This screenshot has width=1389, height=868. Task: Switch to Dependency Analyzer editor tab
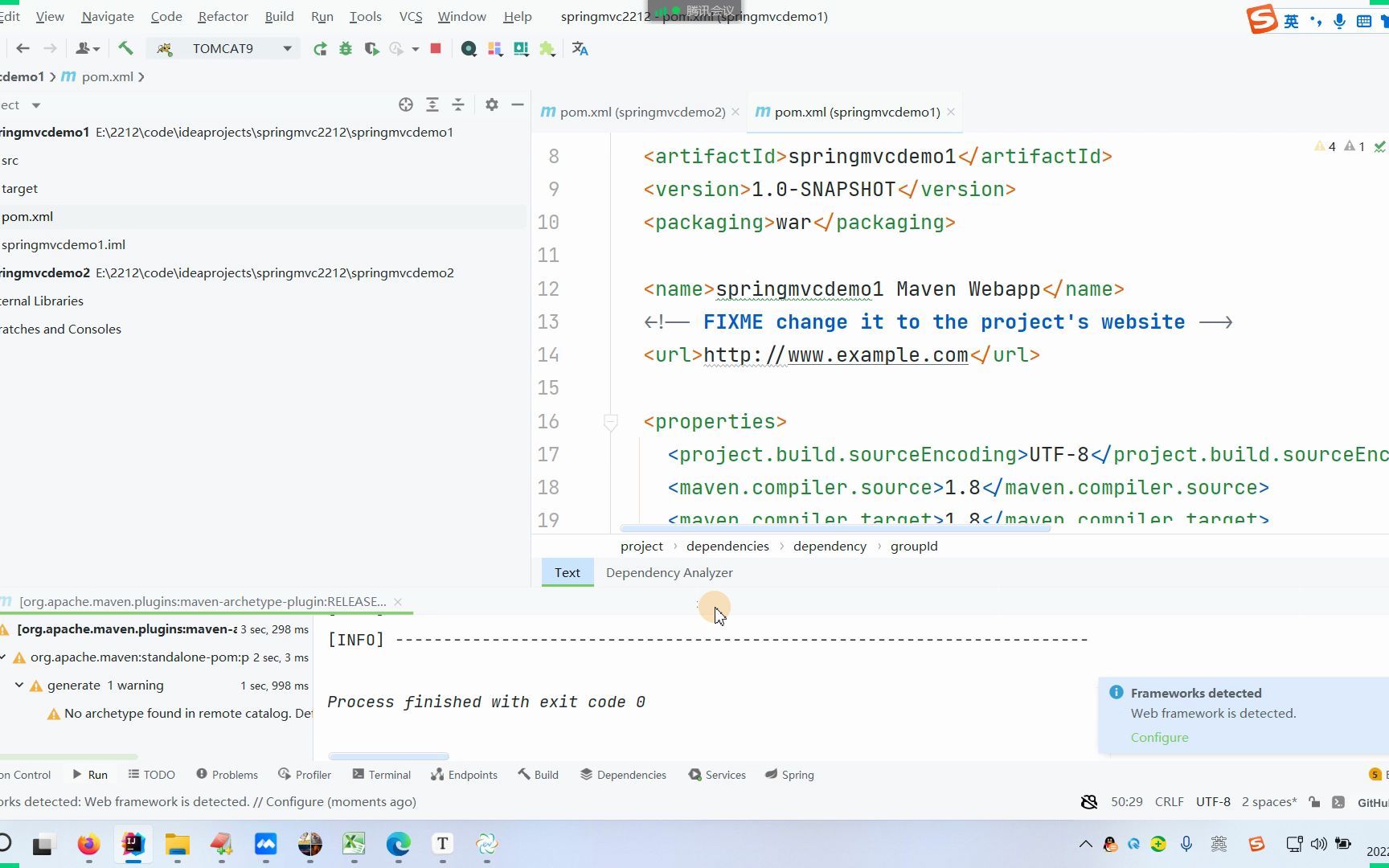pyautogui.click(x=669, y=572)
